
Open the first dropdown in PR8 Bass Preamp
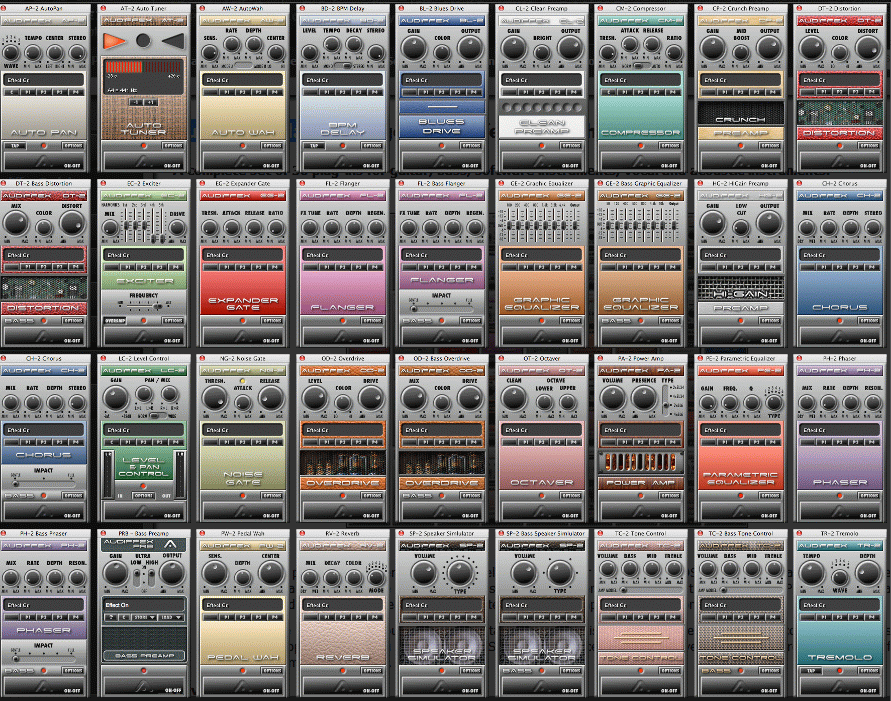(144, 617)
